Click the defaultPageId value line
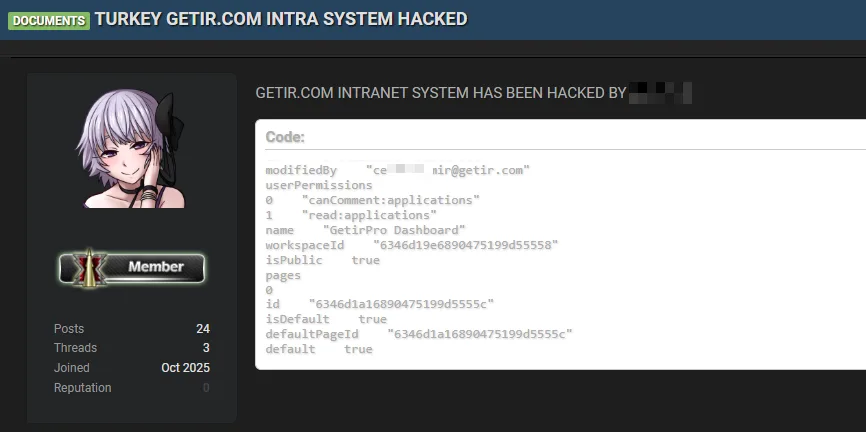The image size is (866, 432). [418, 334]
